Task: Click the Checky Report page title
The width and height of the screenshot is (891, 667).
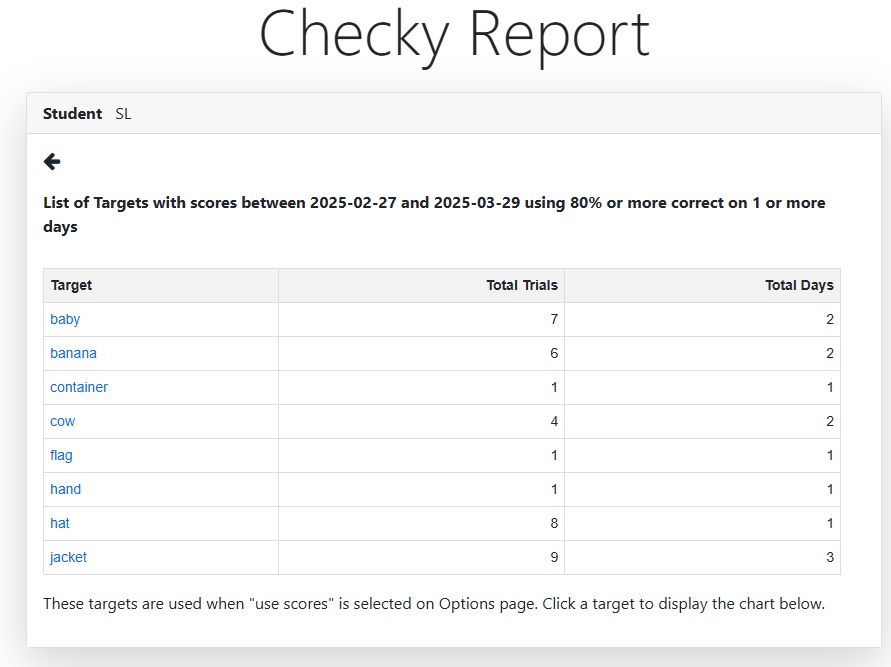Action: tap(454, 35)
